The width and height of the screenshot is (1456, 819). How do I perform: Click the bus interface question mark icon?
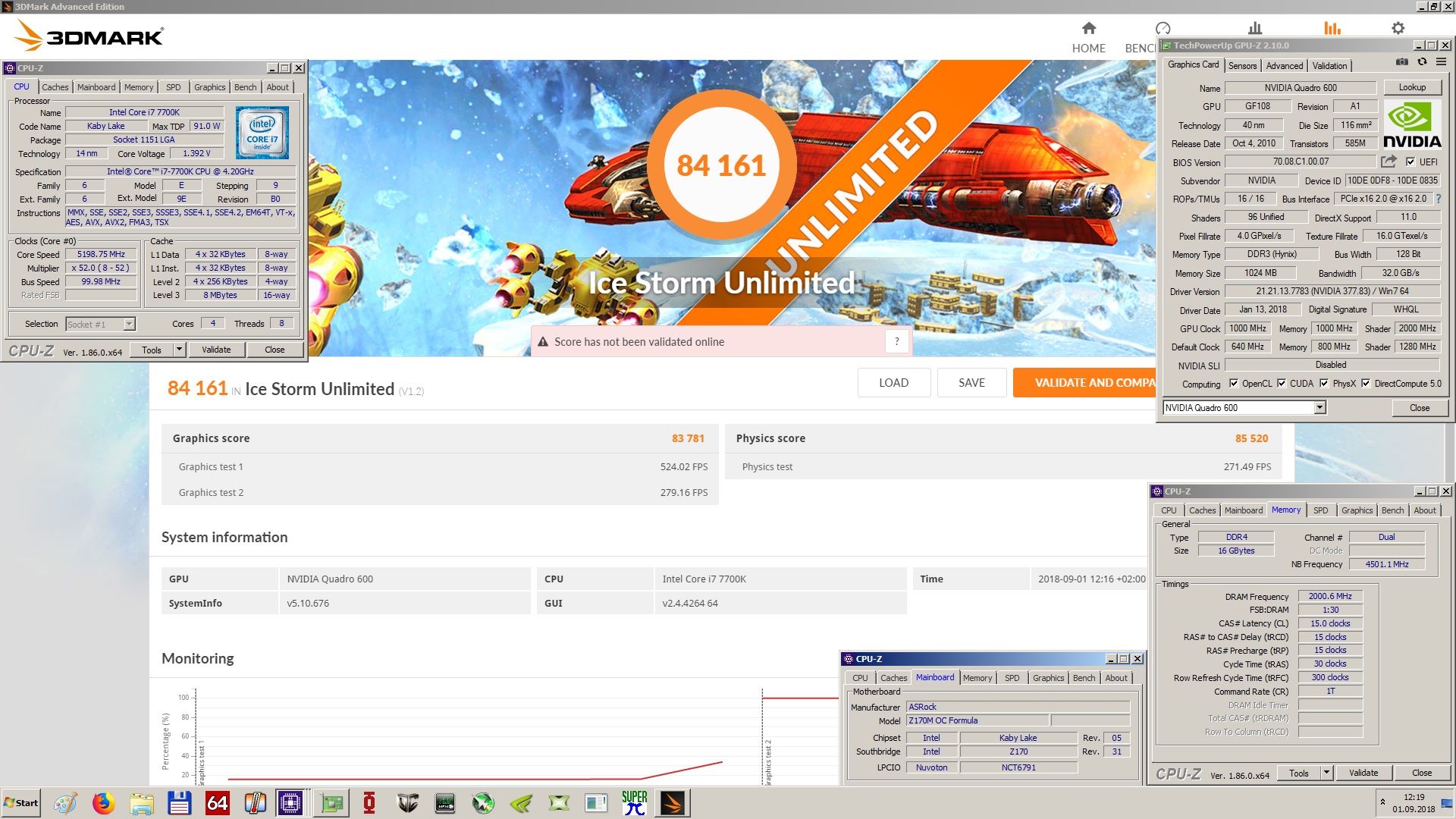(1438, 199)
